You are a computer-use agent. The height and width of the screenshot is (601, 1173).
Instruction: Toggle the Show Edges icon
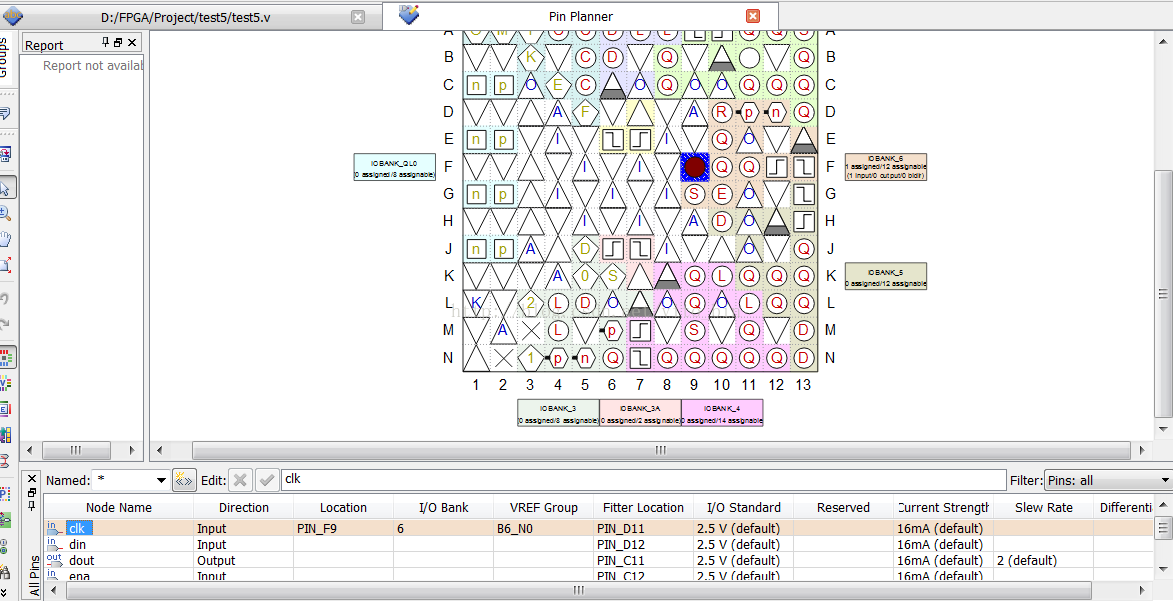pyautogui.click(x=5, y=409)
